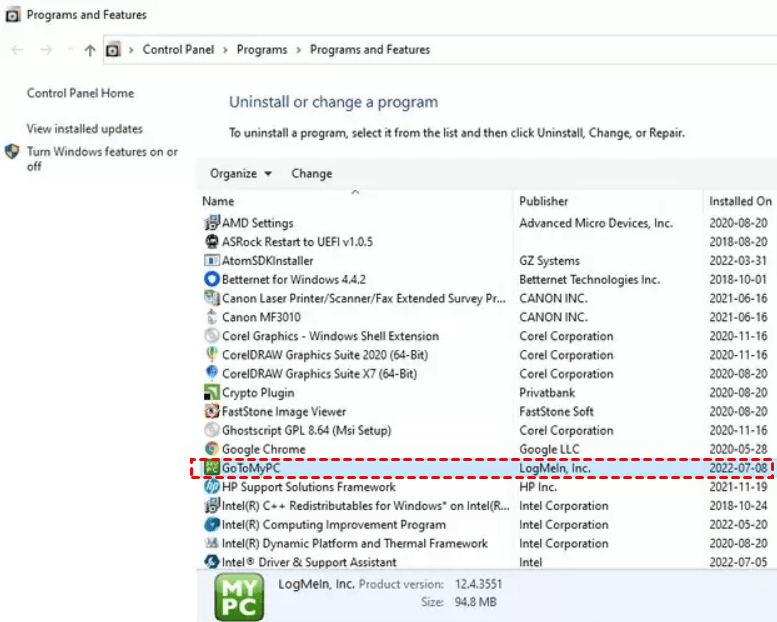This screenshot has width=777, height=622.
Task: Select ASRock Restart to UEFI v1.0.5
Action: click(297, 242)
